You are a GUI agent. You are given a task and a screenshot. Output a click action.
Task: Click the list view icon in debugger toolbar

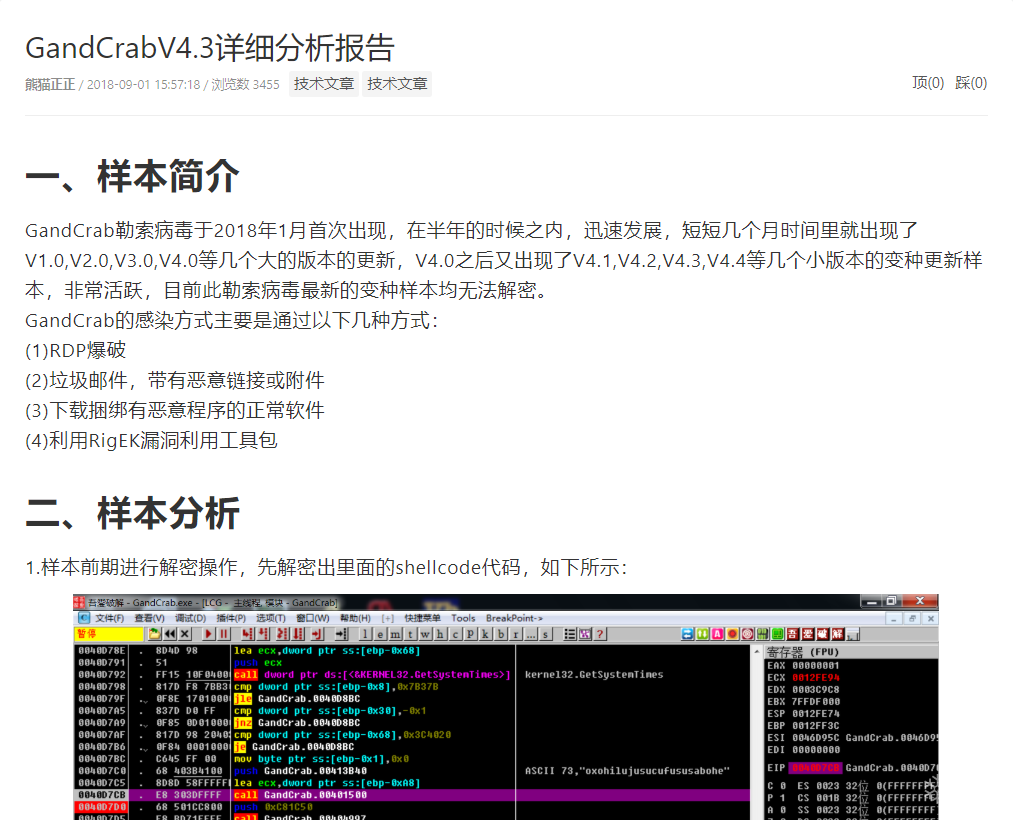(x=570, y=634)
